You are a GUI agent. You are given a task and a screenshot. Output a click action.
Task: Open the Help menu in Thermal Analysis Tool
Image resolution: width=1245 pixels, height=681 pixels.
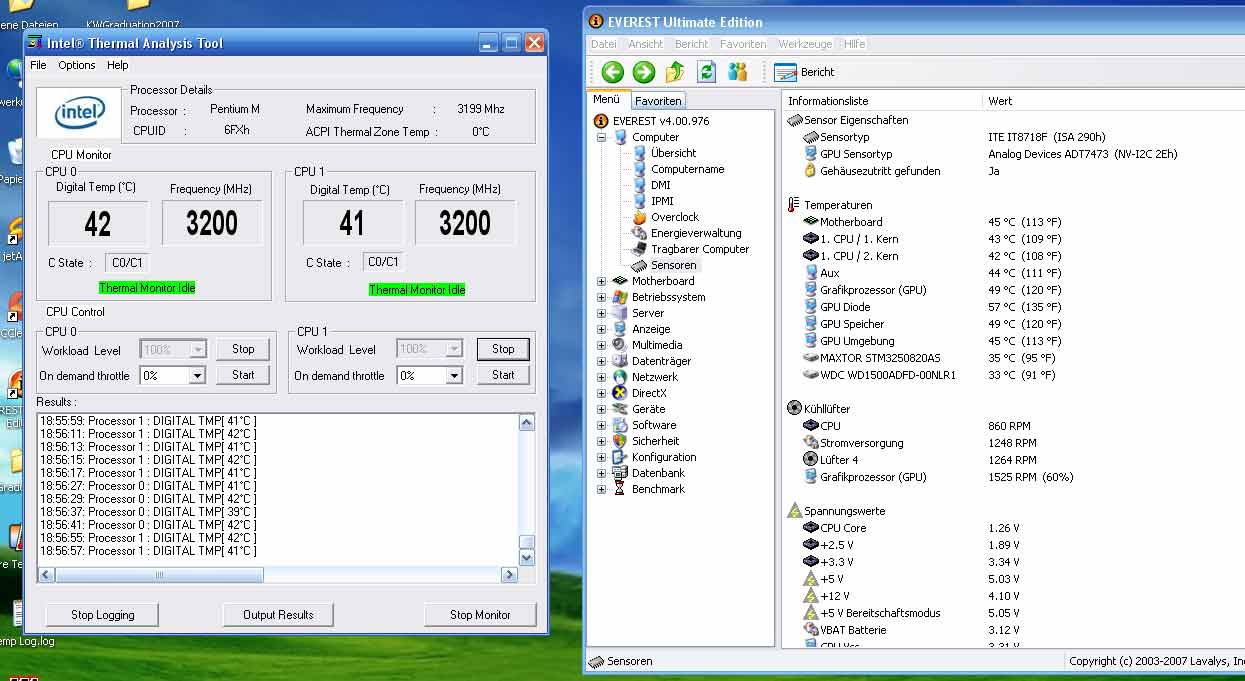118,65
